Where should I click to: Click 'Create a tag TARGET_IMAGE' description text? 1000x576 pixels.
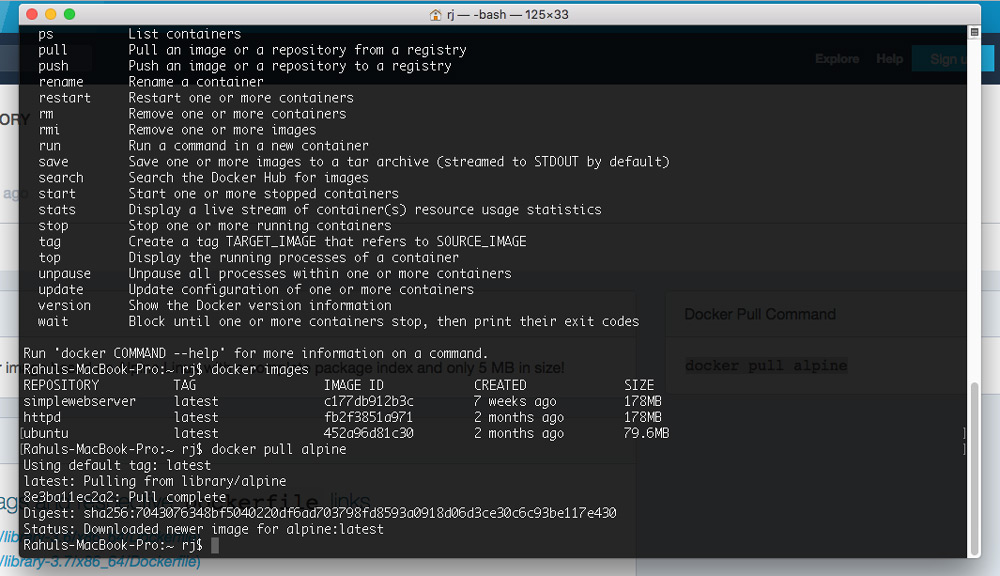coord(327,242)
